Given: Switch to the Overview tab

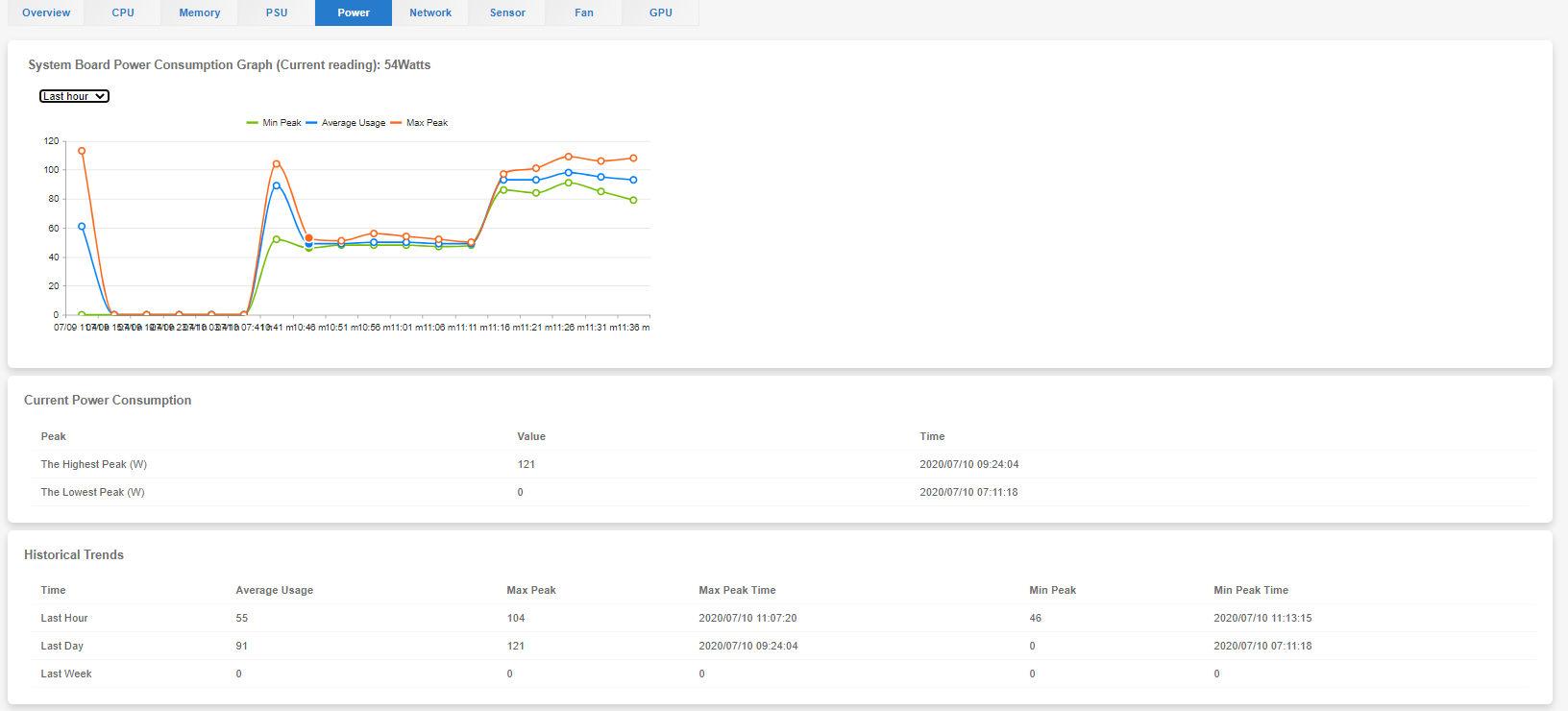Looking at the screenshot, I should click(46, 12).
